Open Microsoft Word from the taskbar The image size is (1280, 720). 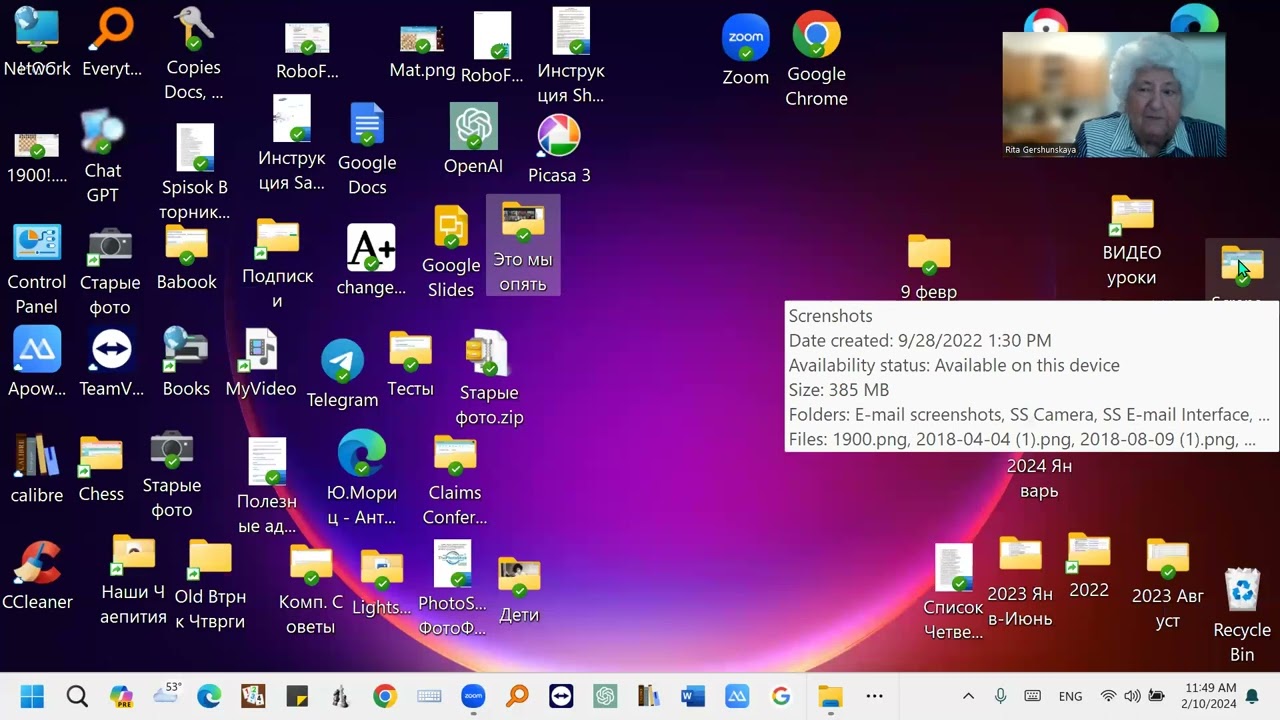coord(693,696)
